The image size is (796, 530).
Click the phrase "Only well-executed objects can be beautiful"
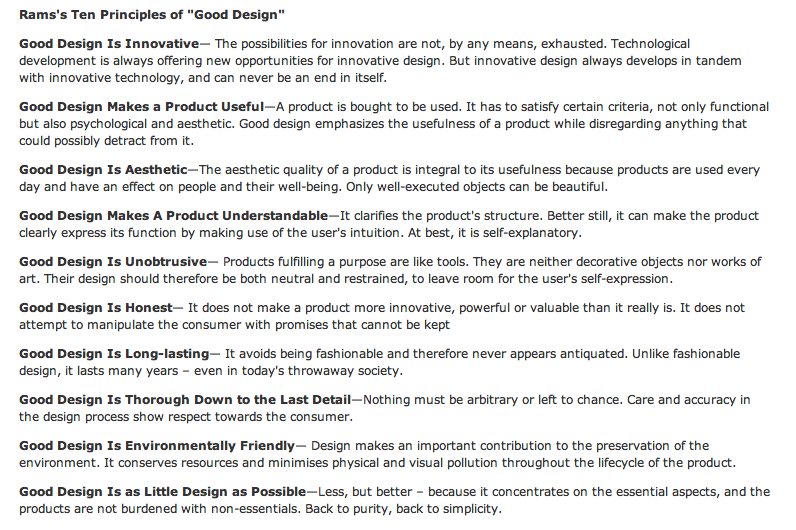point(476,187)
